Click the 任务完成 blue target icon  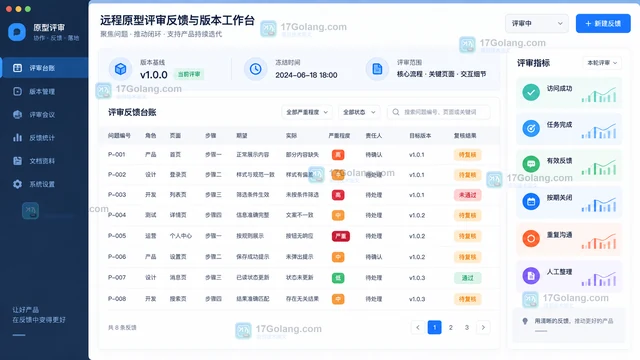click(531, 129)
